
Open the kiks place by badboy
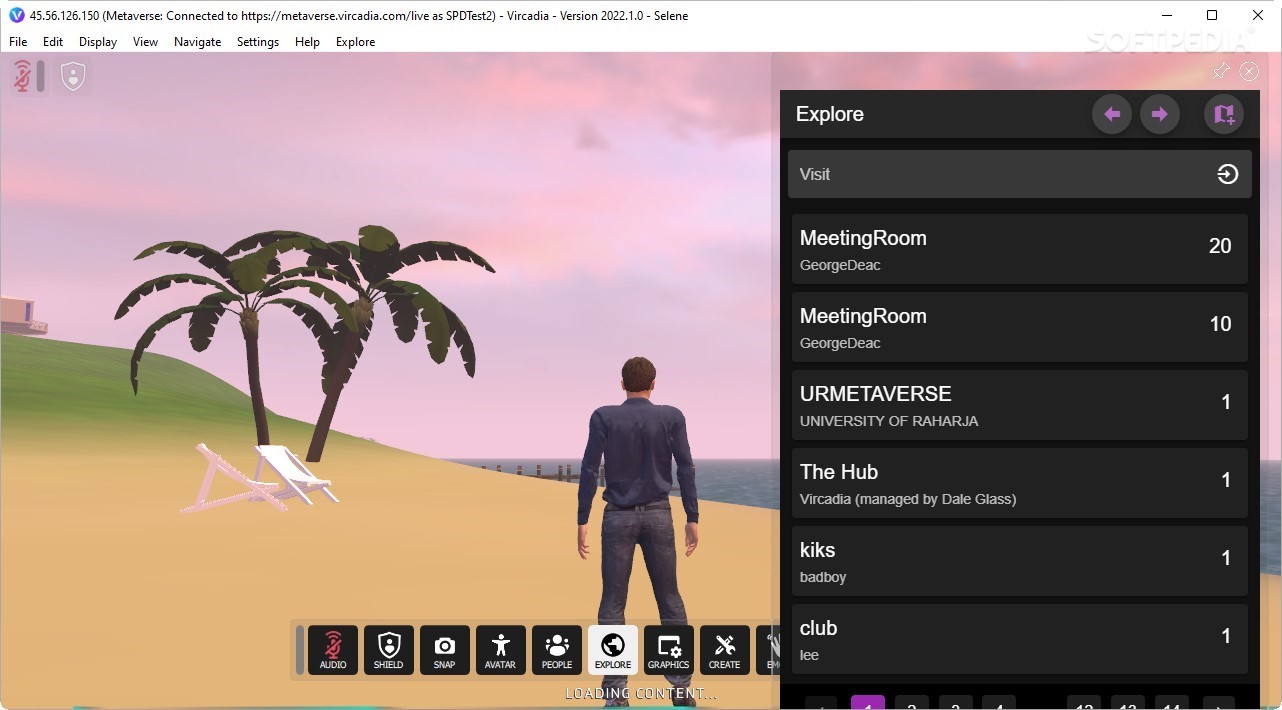point(1020,561)
